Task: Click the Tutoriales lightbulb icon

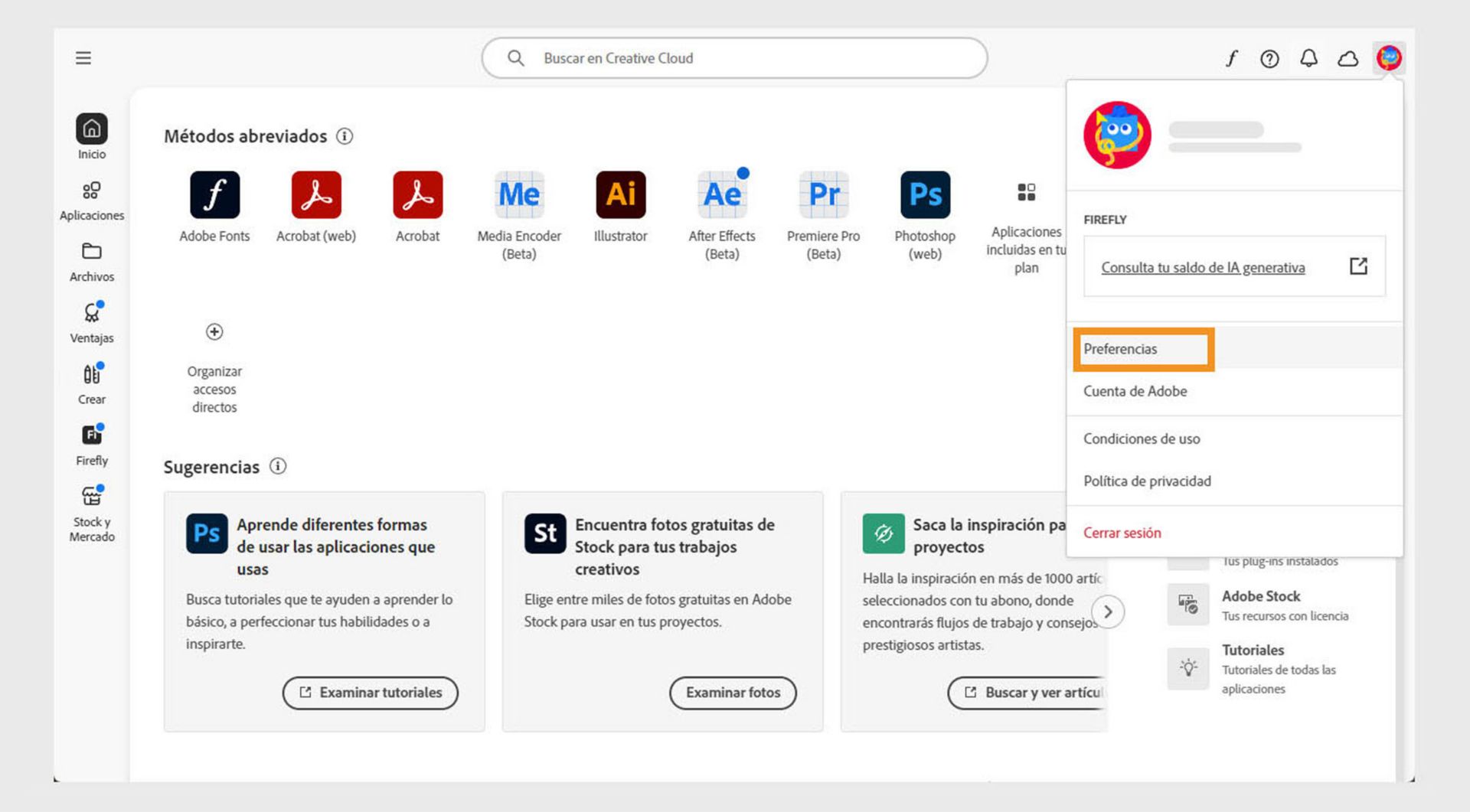Action: (x=1187, y=668)
